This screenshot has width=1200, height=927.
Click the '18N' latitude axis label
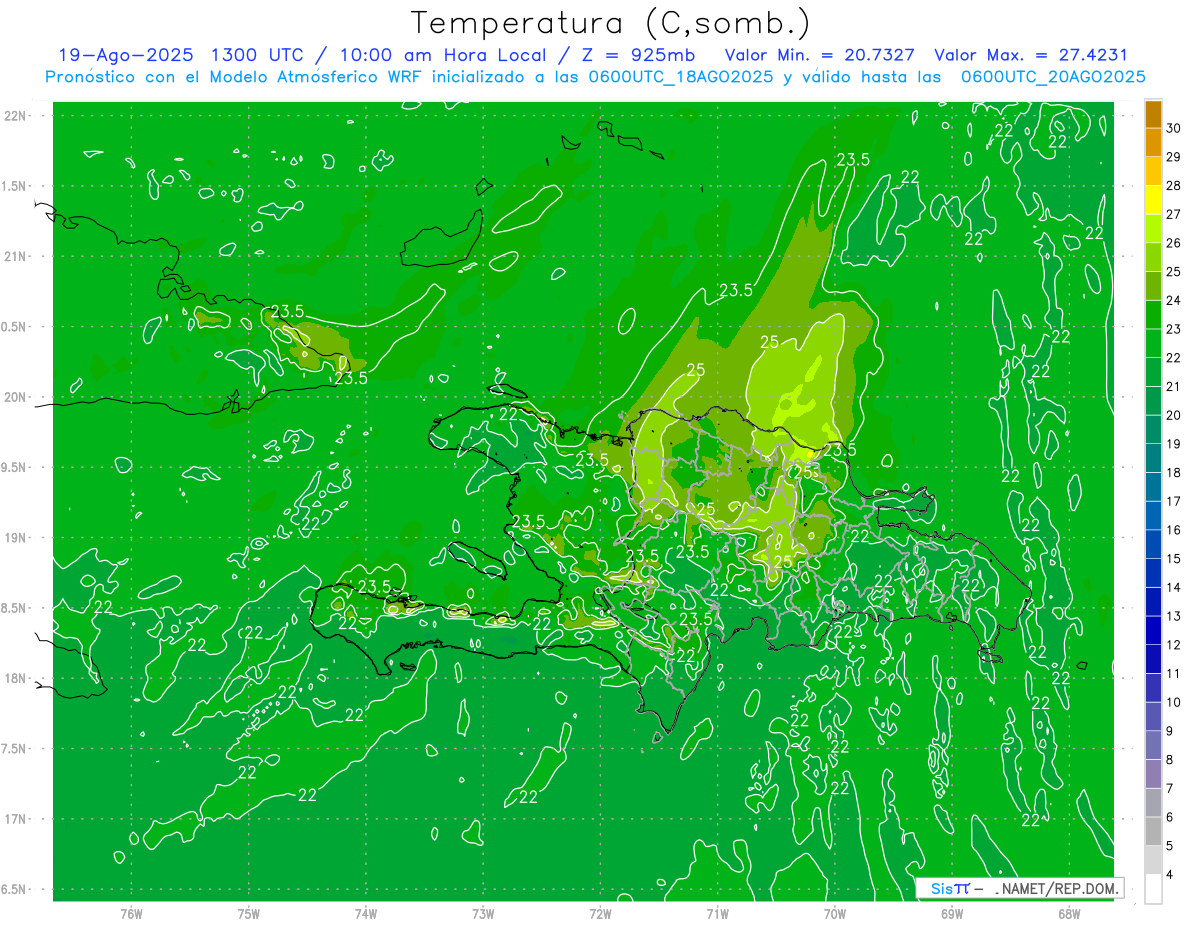(16, 679)
